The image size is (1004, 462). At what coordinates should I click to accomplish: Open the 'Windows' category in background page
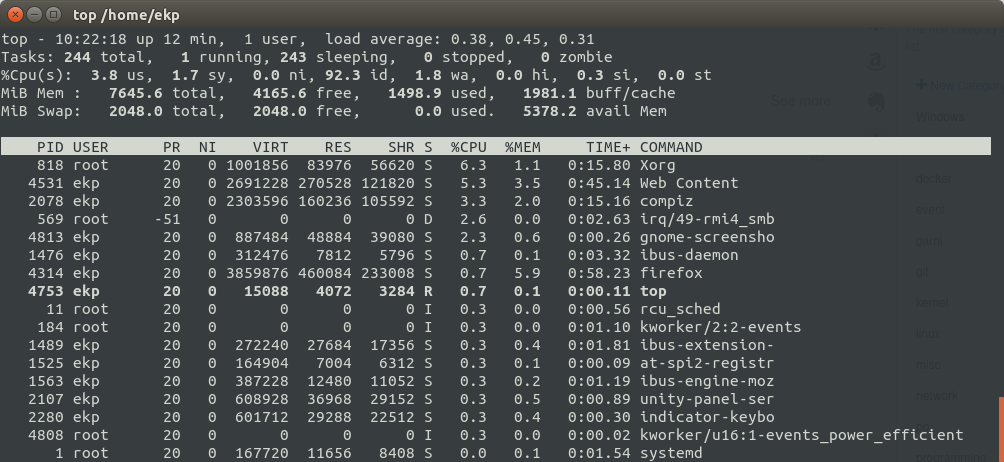940,116
